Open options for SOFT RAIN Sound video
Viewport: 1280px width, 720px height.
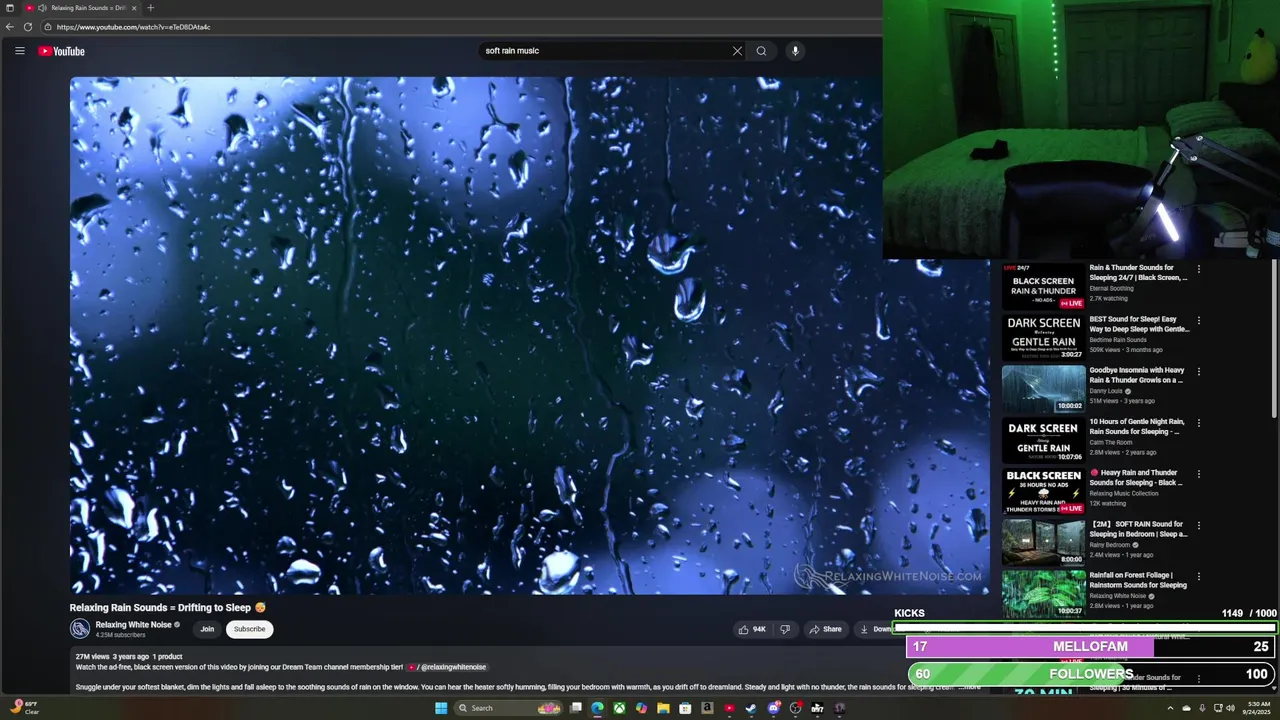pos(1199,525)
